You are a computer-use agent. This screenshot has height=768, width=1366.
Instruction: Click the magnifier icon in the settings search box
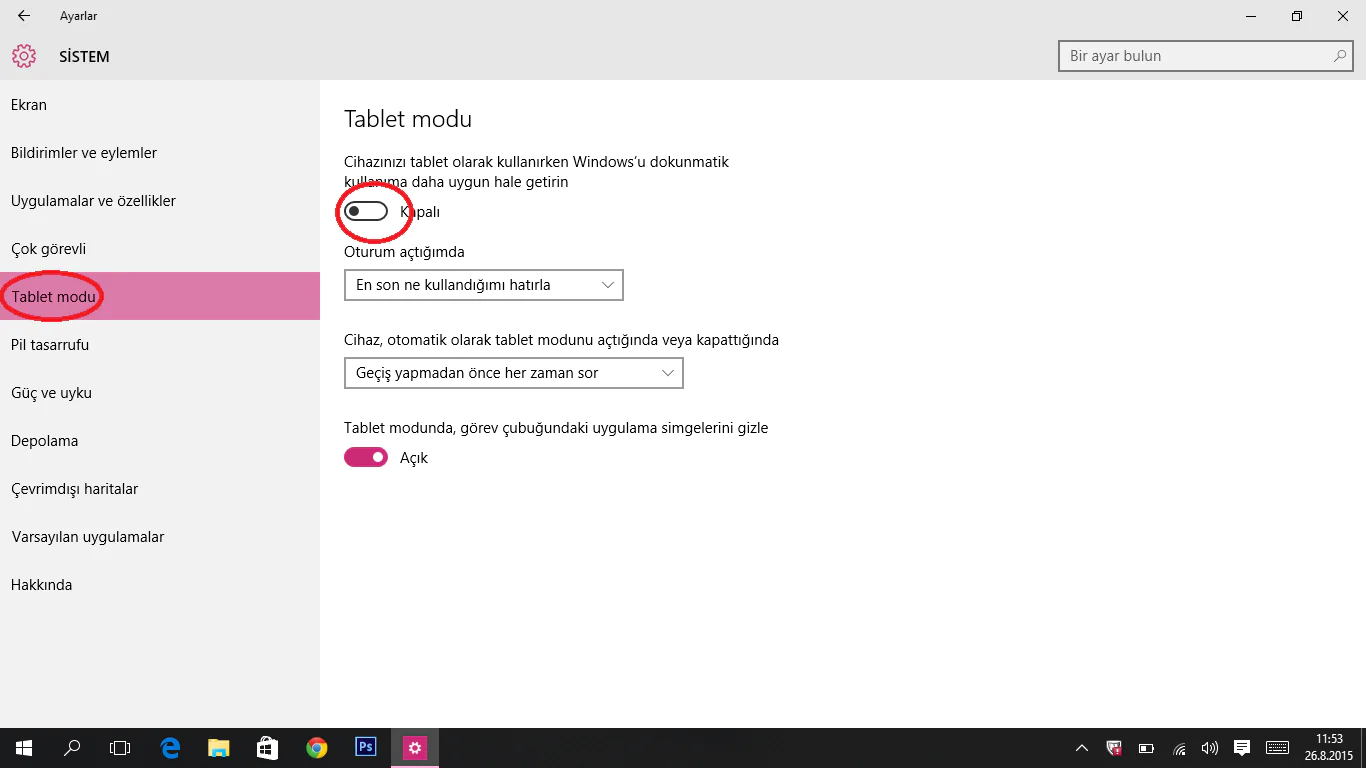coord(1340,56)
